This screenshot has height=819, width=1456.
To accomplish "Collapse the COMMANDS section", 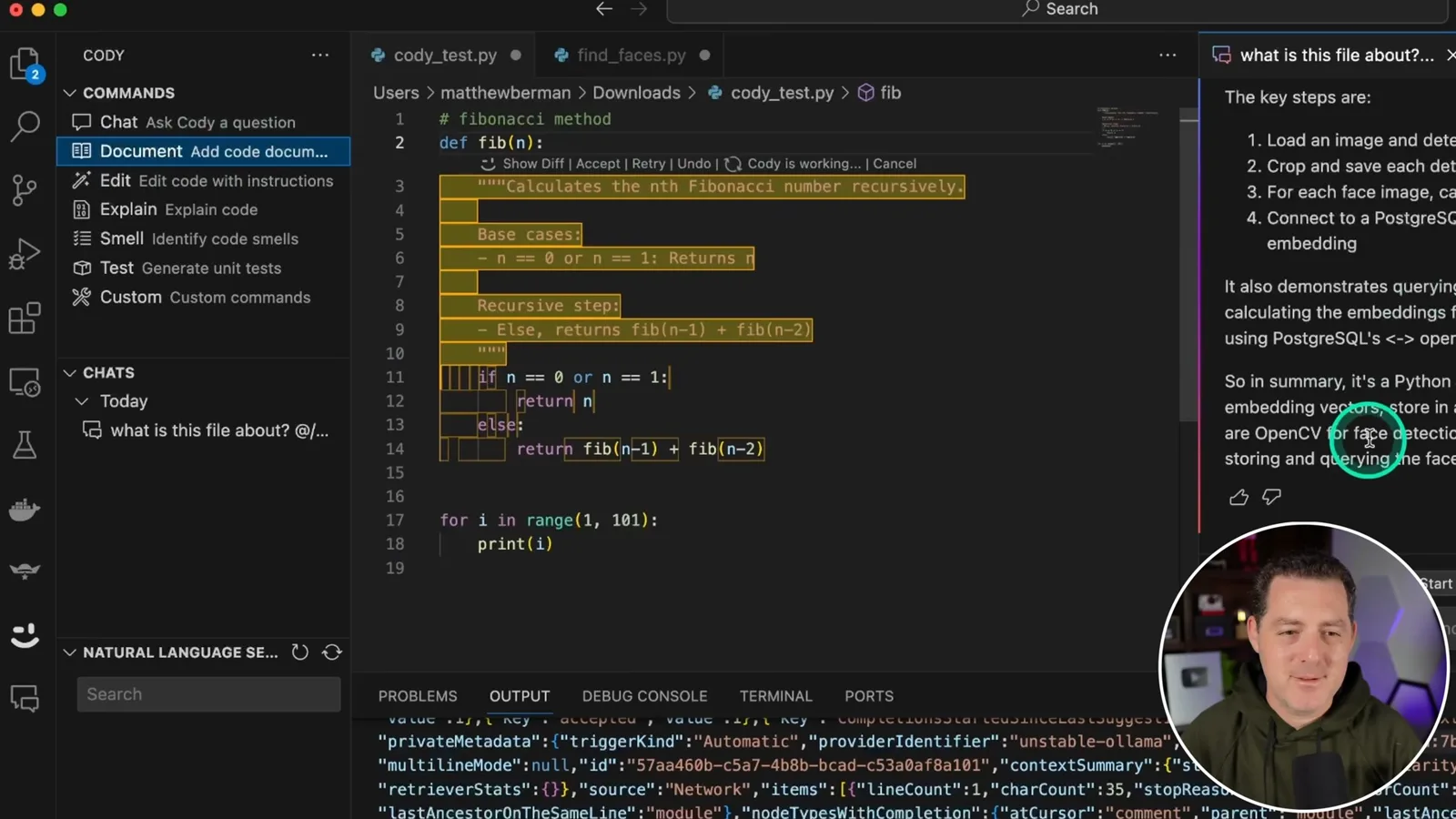I will click(x=70, y=93).
